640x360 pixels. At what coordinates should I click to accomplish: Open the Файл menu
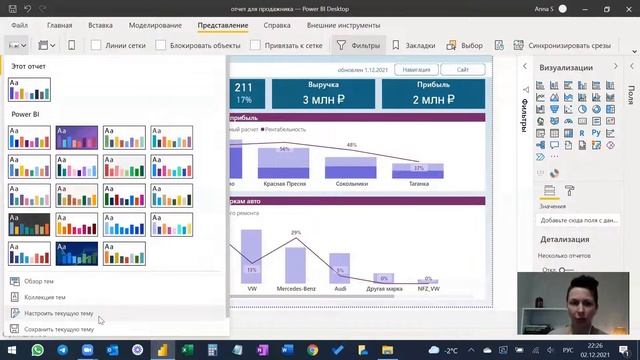pyautogui.click(x=20, y=25)
